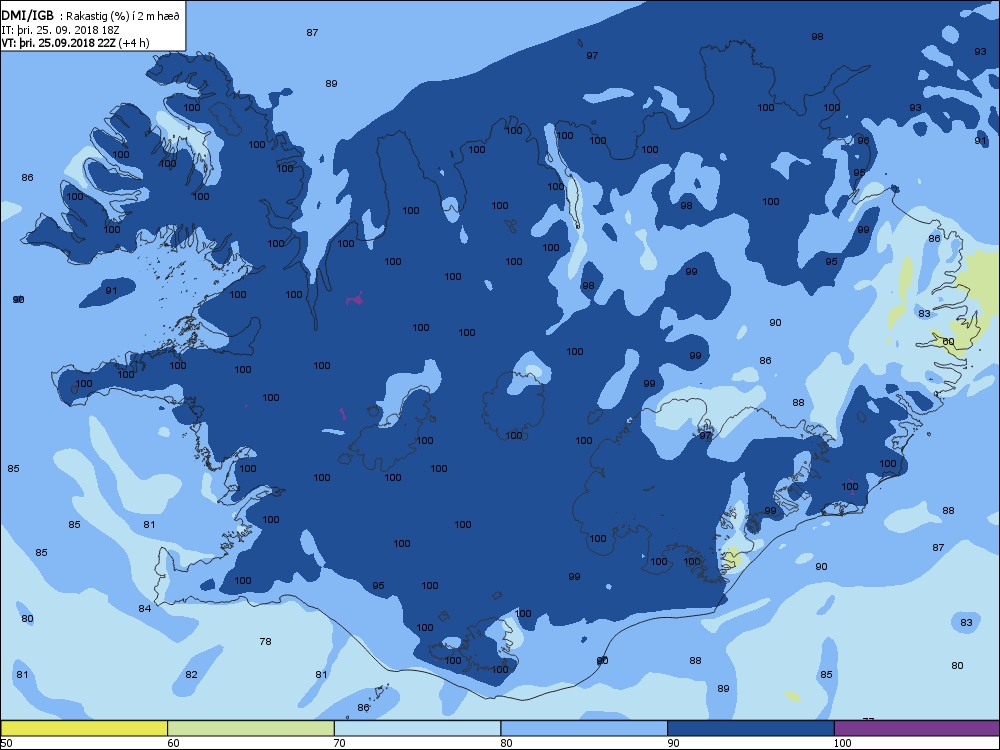Viewport: 1000px width, 750px height.
Task: Click the 78 humidity value on the map
Action: [x=265, y=641]
